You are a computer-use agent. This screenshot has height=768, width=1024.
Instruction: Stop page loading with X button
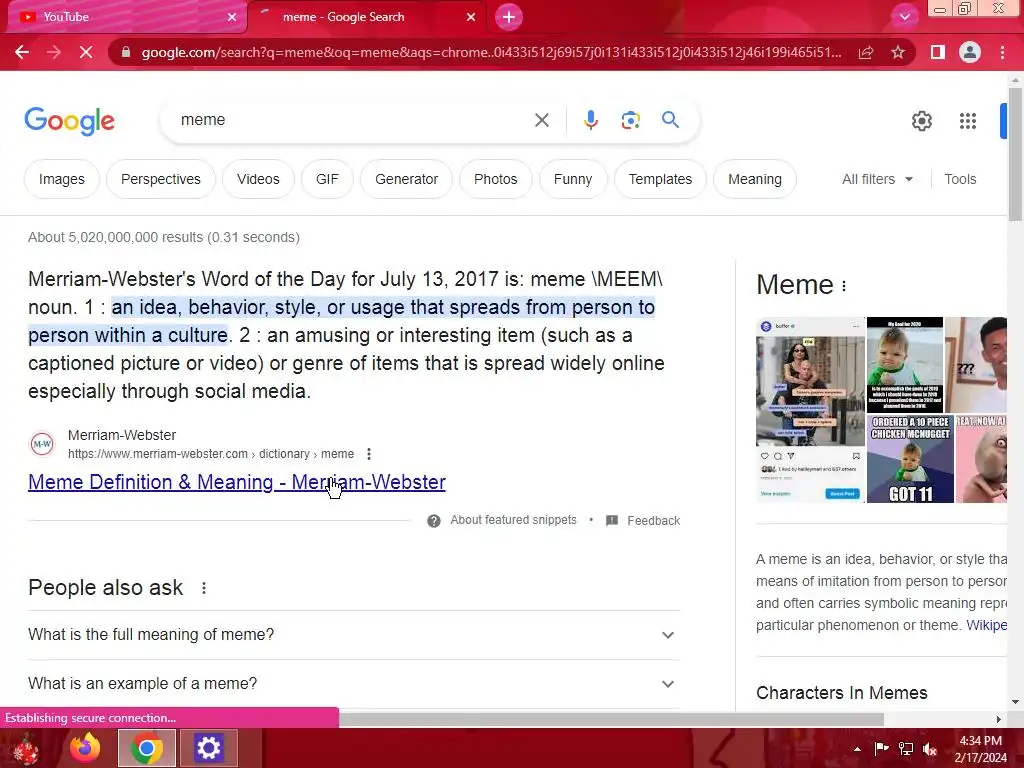(86, 52)
